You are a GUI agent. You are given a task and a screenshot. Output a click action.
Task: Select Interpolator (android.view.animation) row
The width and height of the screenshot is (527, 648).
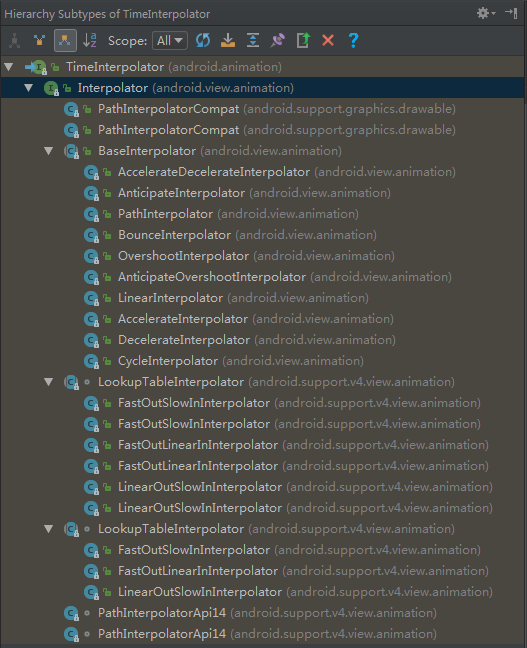(x=263, y=88)
